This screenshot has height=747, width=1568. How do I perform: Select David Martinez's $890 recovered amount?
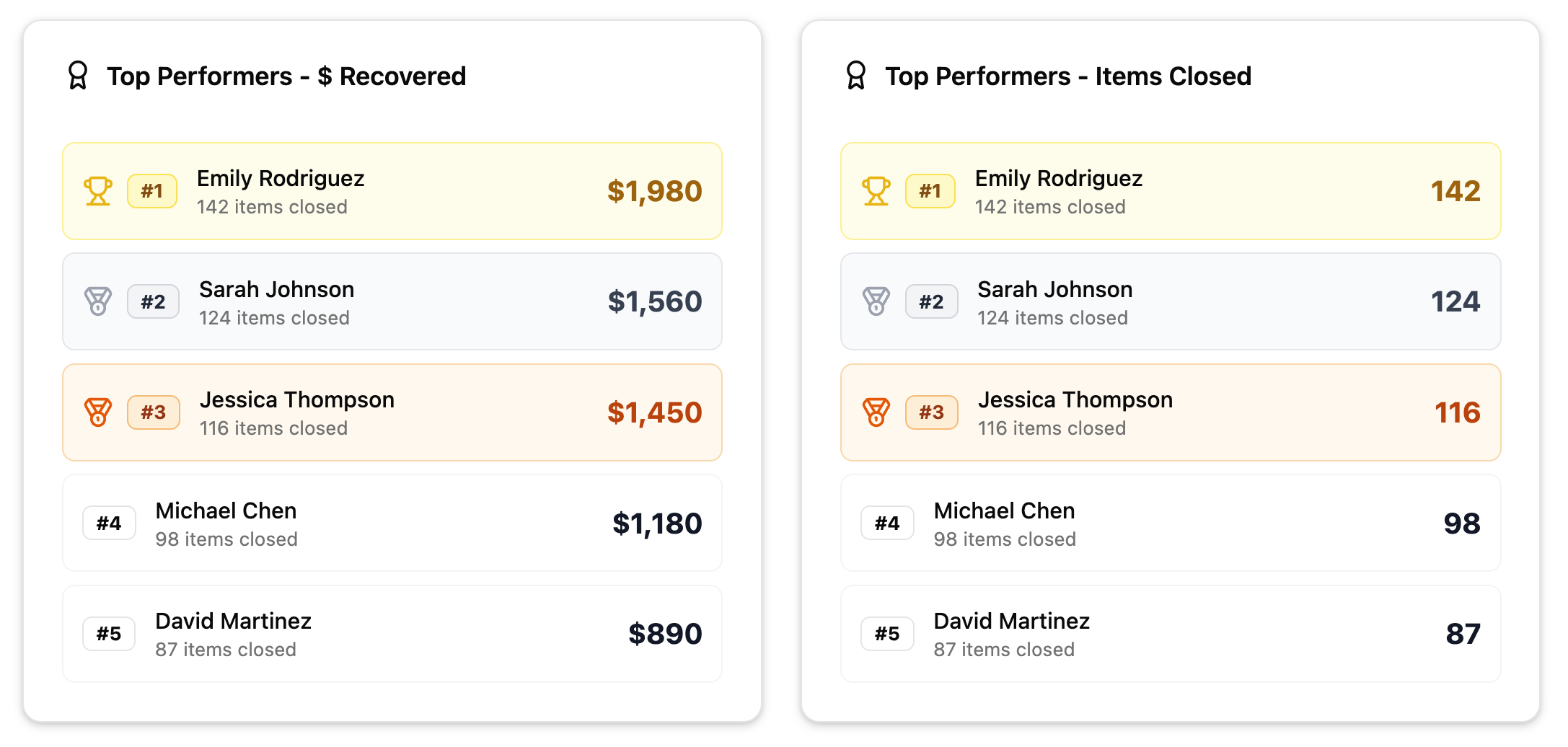coord(665,634)
